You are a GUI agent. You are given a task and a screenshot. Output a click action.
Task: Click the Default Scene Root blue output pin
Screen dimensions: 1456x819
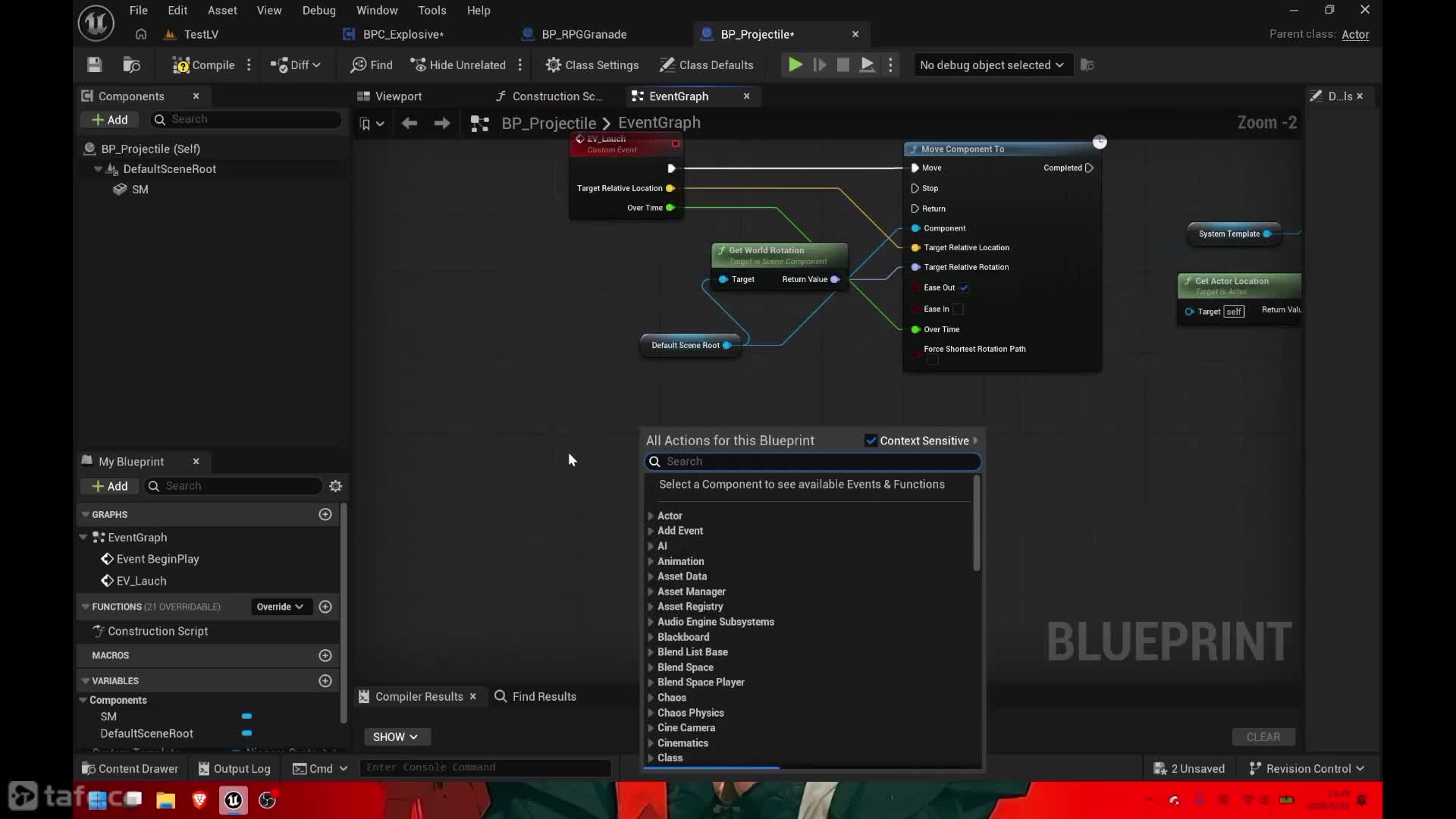tap(727, 346)
